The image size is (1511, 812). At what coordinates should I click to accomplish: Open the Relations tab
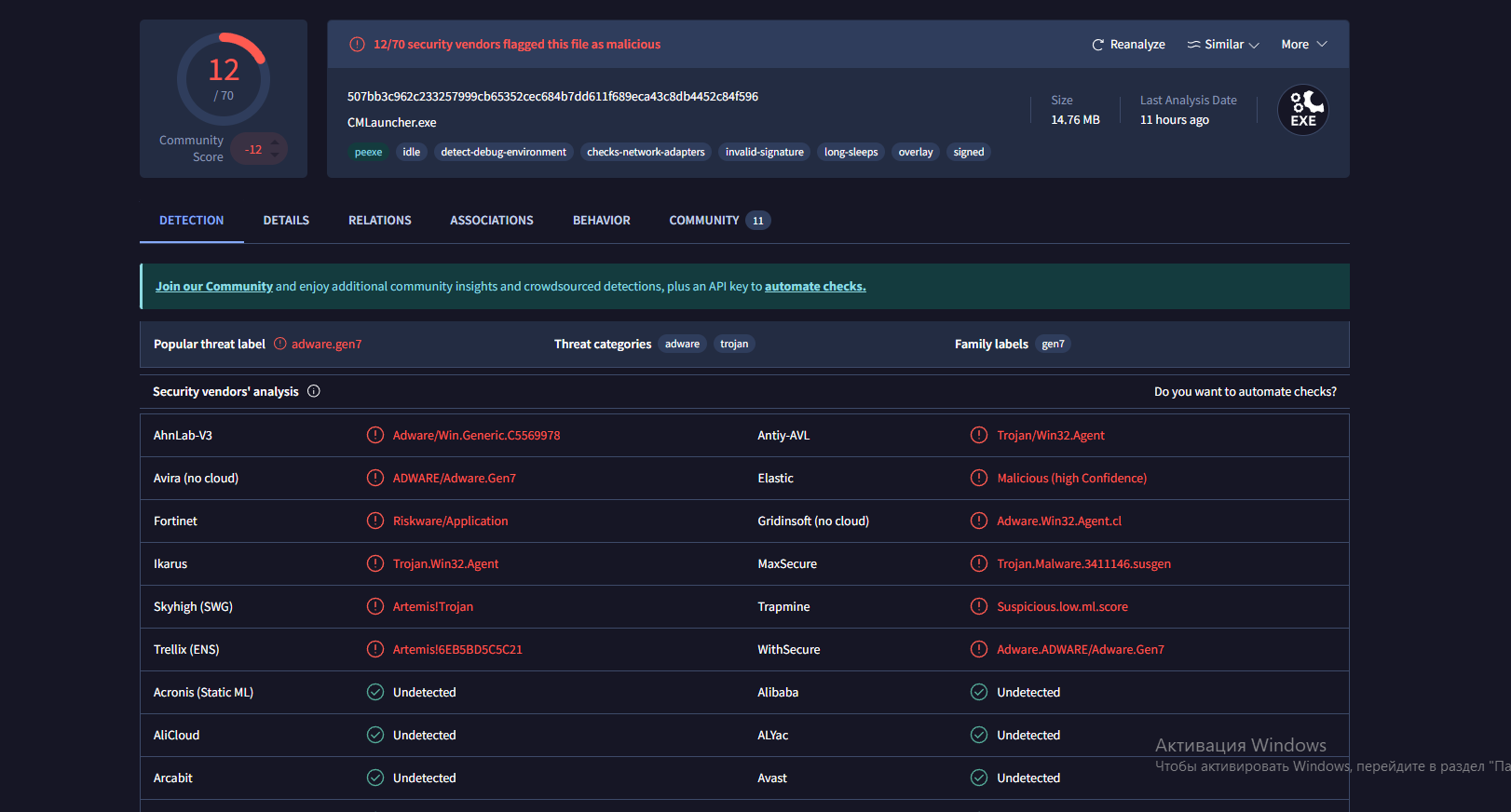380,221
